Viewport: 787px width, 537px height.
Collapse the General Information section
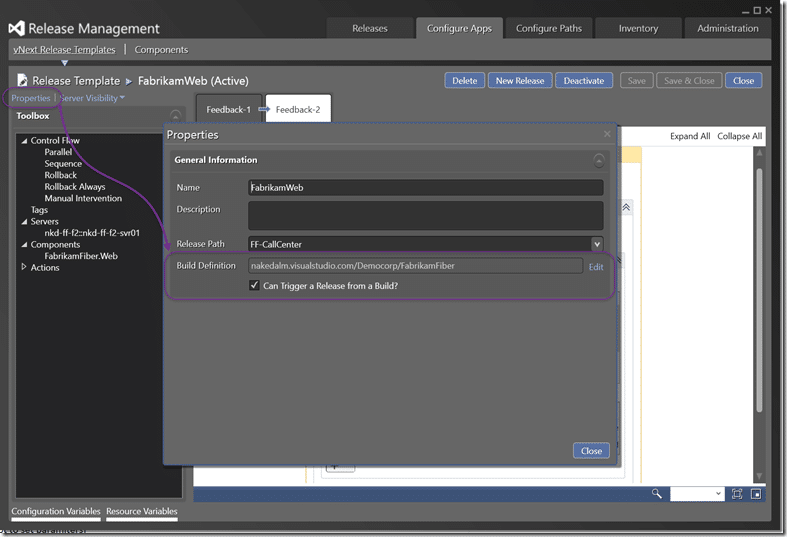(x=599, y=161)
